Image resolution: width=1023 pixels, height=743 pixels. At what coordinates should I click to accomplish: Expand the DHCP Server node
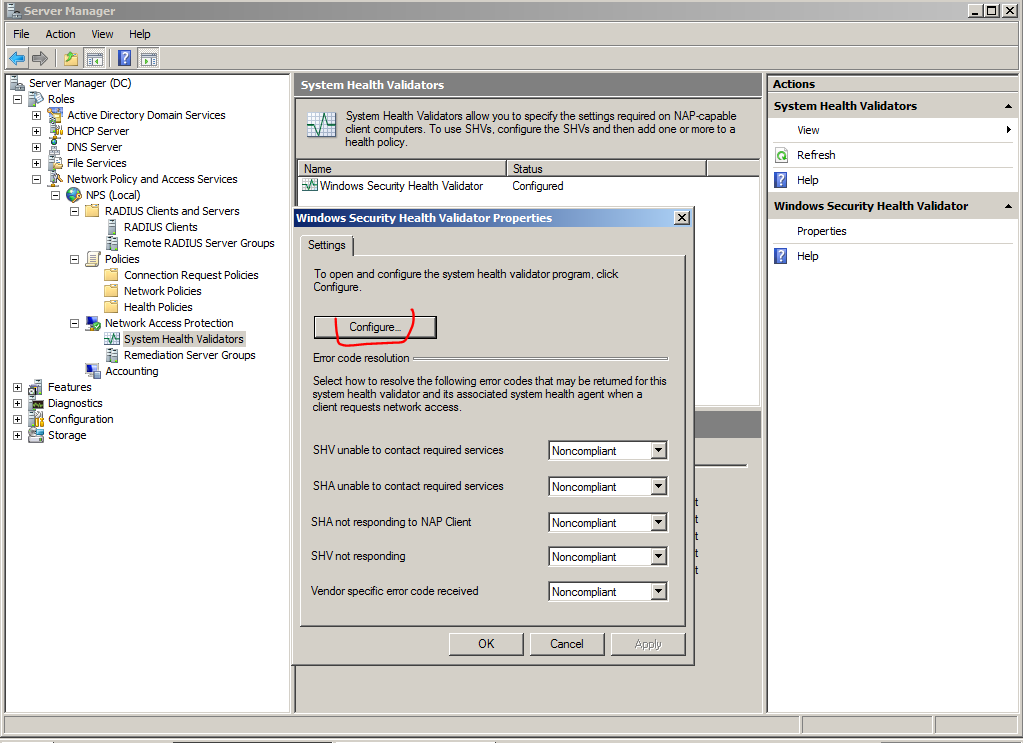click(x=37, y=131)
